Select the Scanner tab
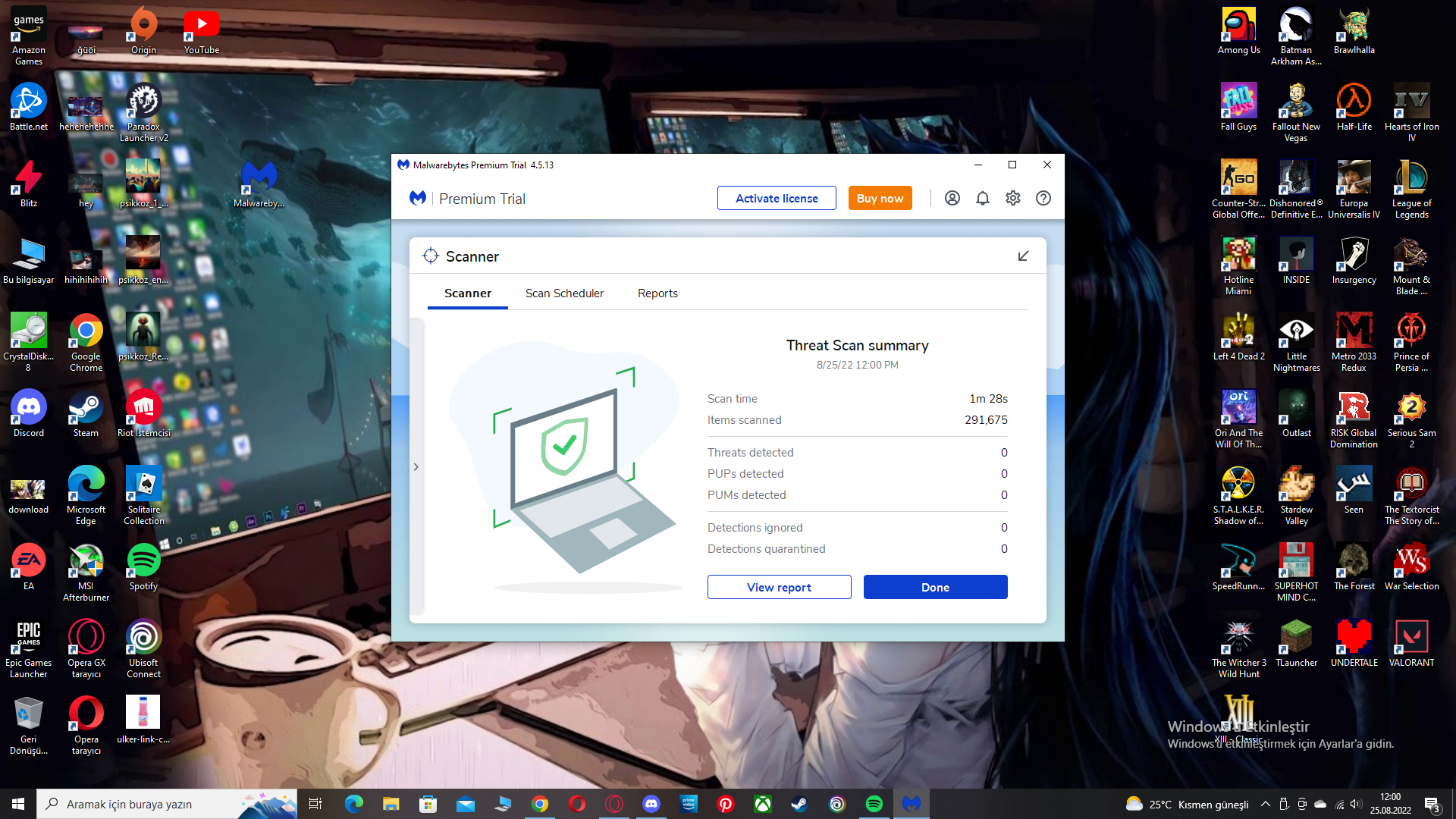This screenshot has height=819, width=1456. (467, 293)
